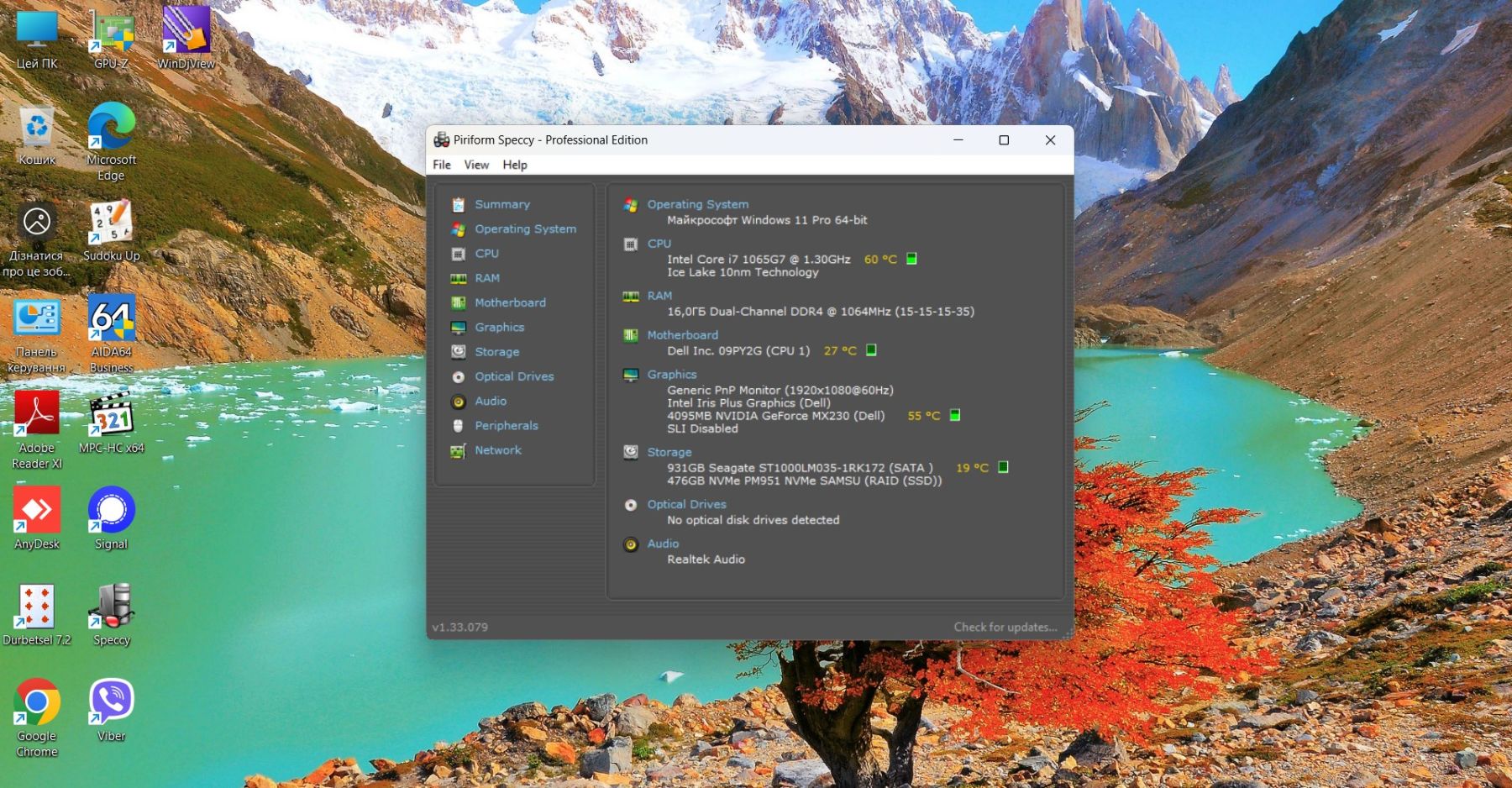1512x788 pixels.
Task: Open AnyDesk desktop shortcut
Action: click(37, 518)
